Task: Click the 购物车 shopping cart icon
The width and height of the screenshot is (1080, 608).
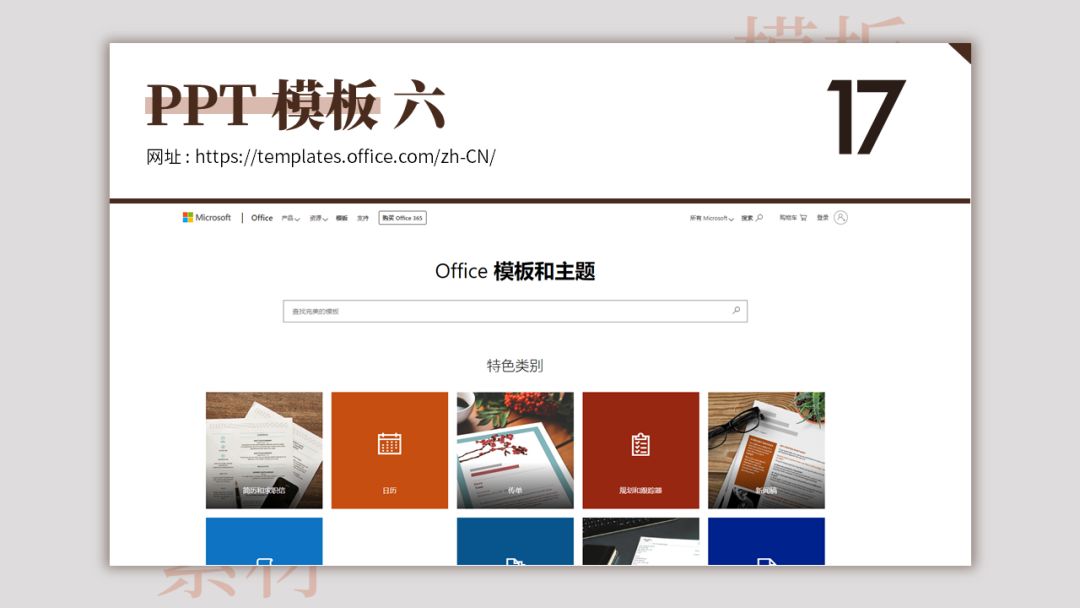Action: tap(805, 218)
